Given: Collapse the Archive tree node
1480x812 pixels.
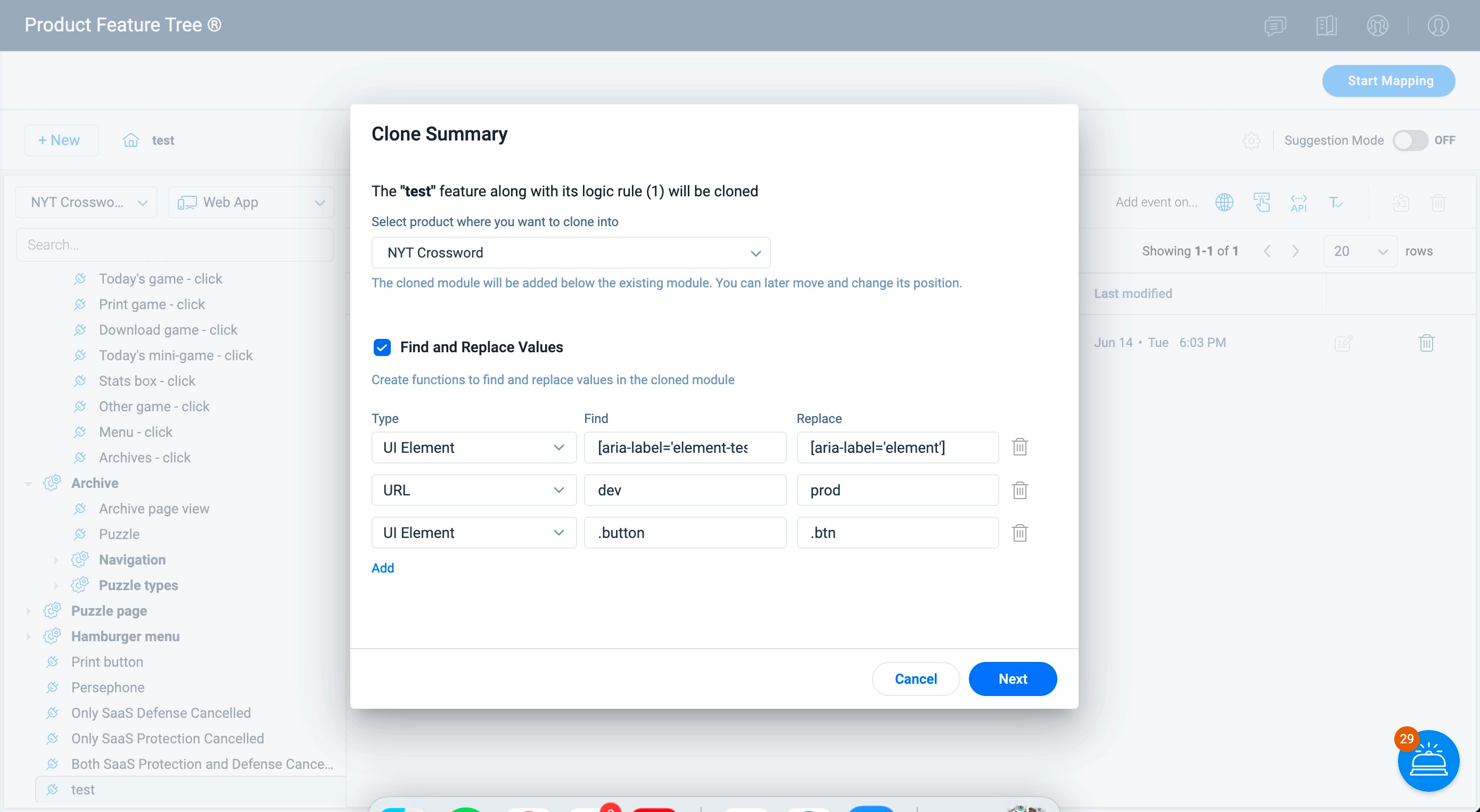Looking at the screenshot, I should (28, 484).
